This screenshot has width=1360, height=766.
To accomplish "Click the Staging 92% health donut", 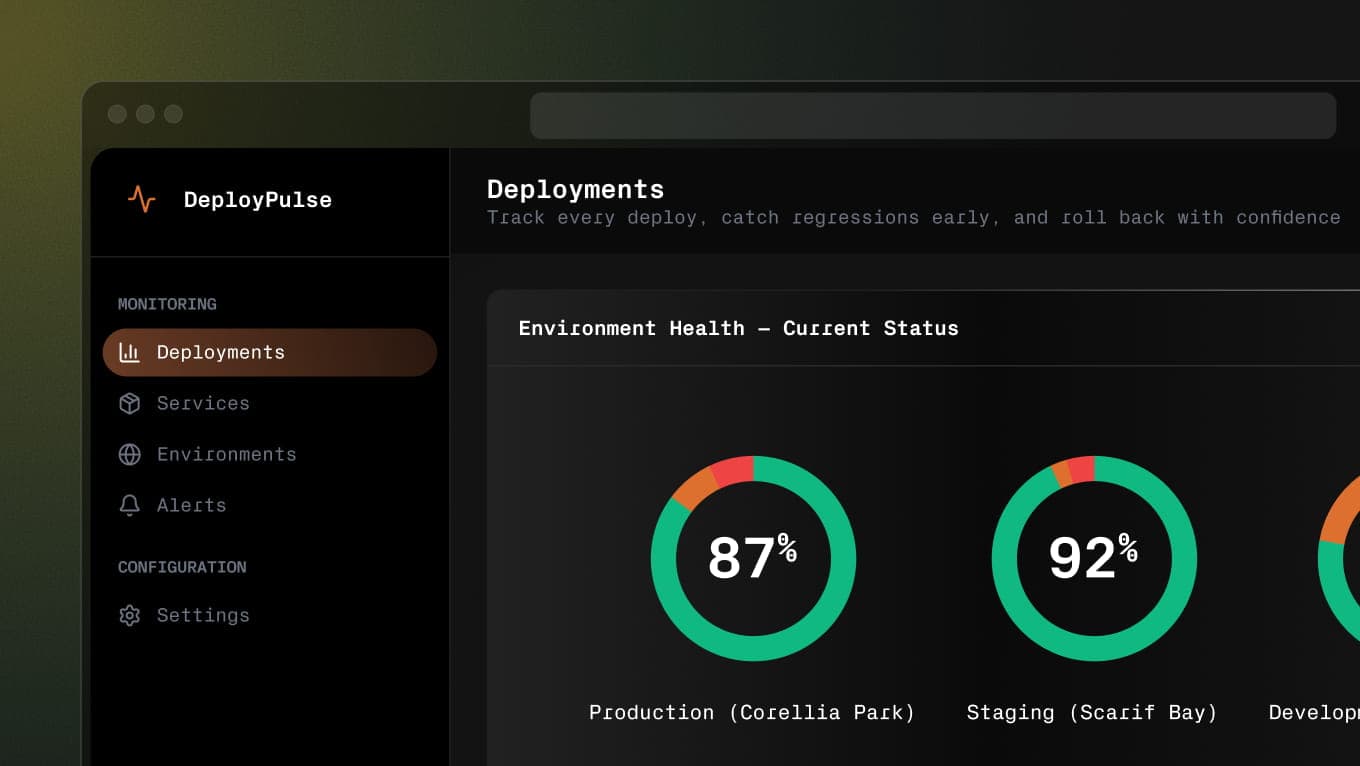I will coord(1094,558).
